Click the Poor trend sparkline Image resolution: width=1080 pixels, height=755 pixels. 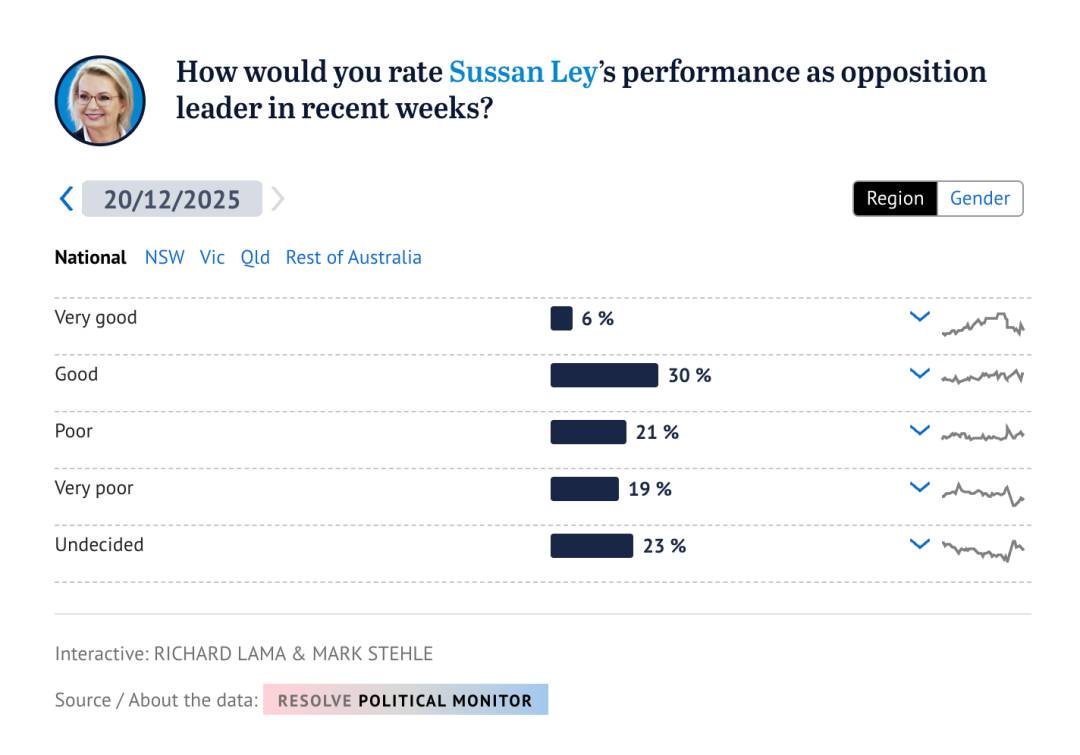pos(982,434)
